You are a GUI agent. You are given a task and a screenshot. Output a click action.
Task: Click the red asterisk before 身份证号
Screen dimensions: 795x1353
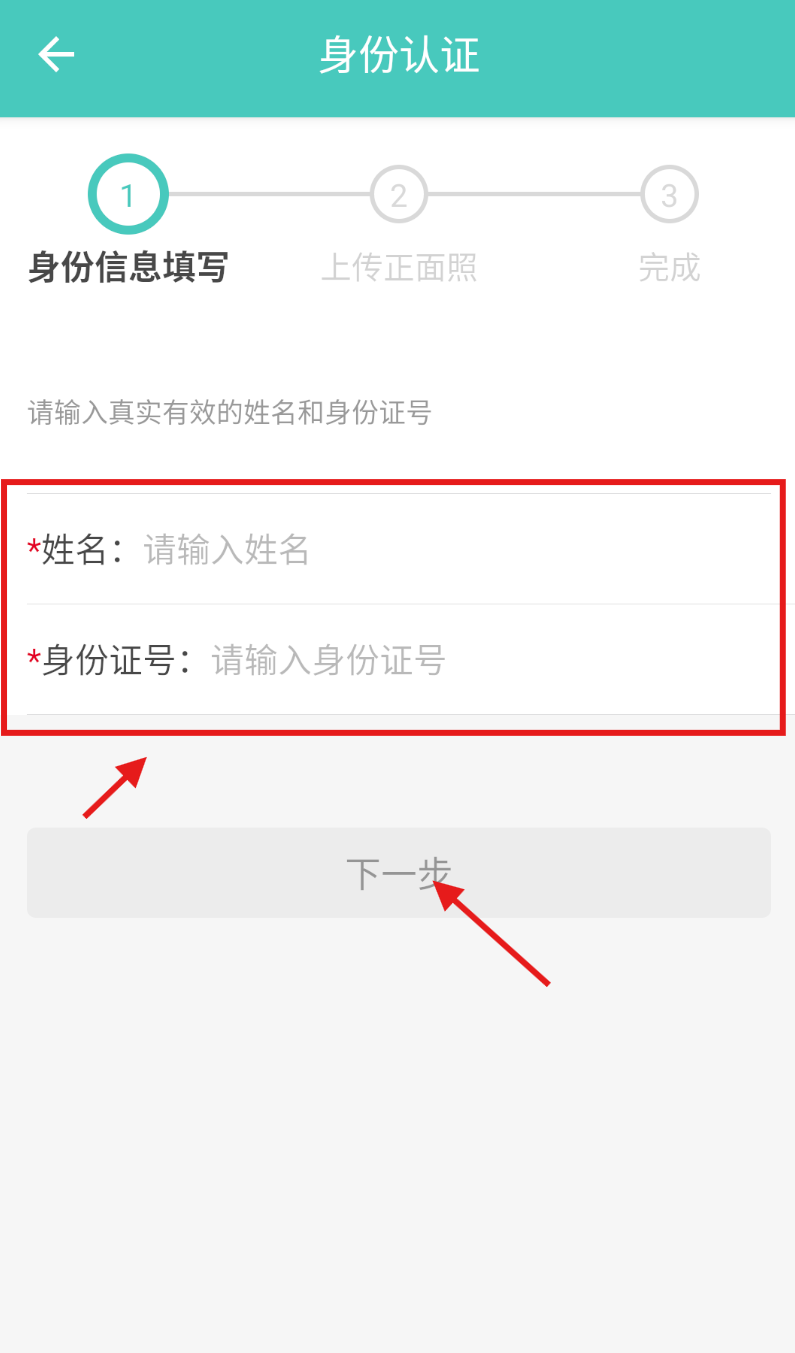pyautogui.click(x=34, y=659)
